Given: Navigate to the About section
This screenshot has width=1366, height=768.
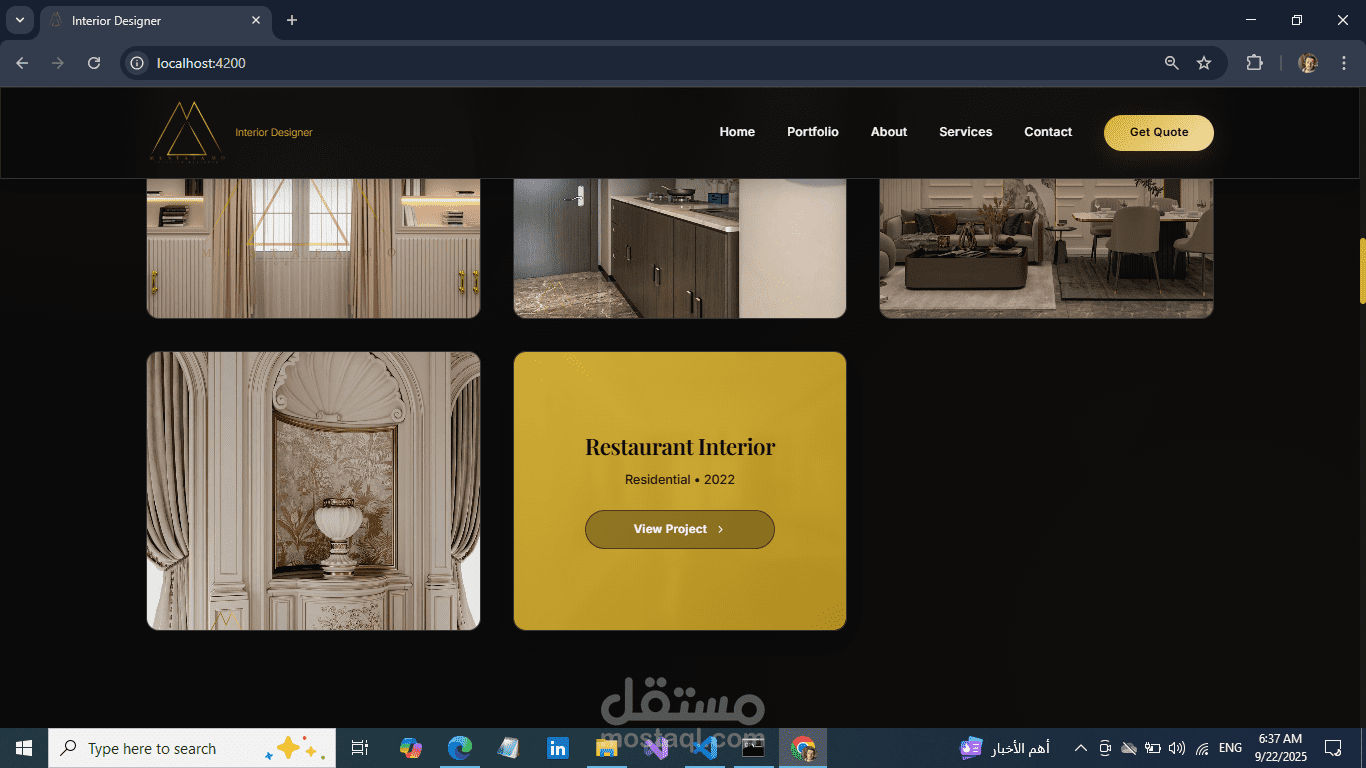Looking at the screenshot, I should [x=889, y=132].
